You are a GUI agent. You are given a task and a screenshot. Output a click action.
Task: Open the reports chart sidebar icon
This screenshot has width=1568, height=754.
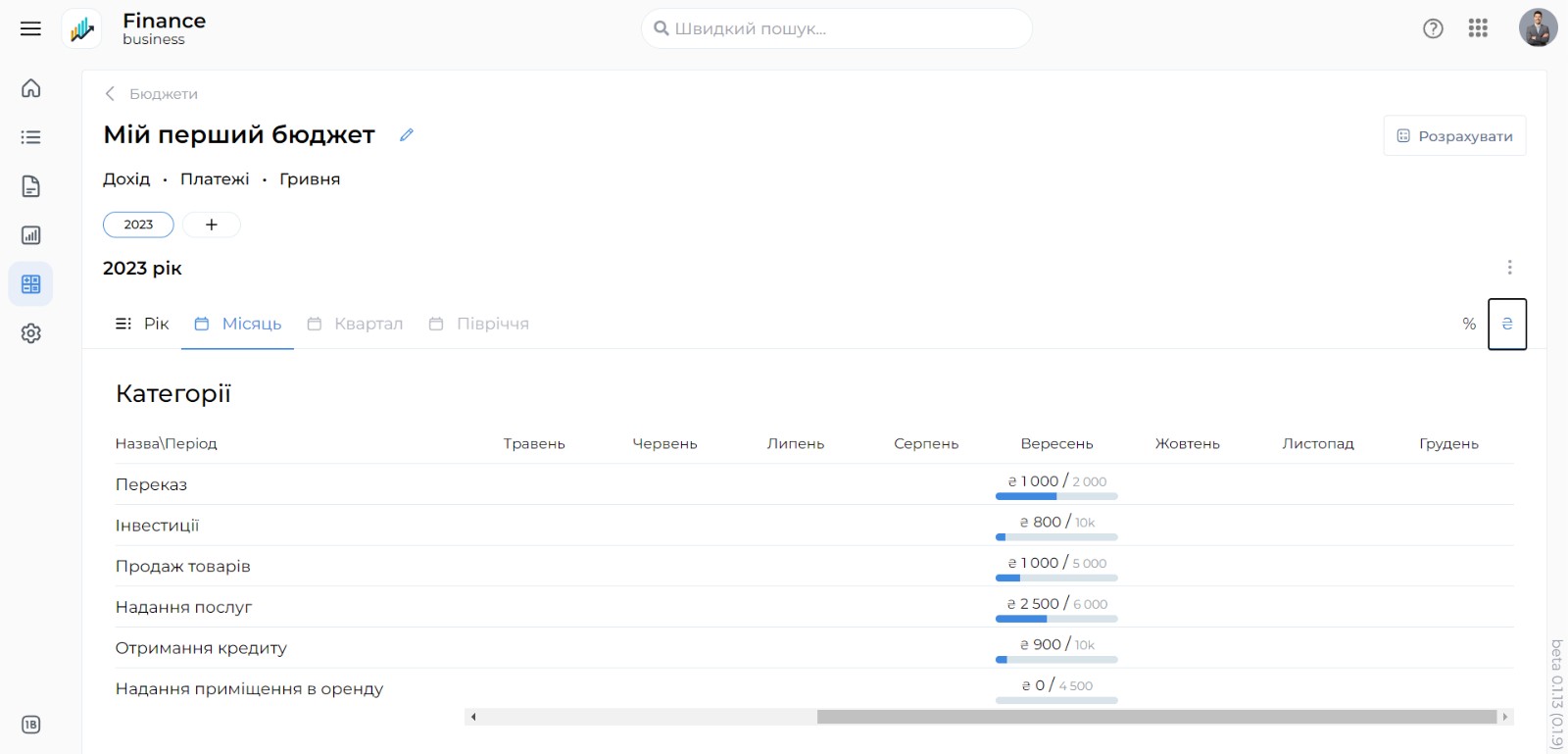[31, 235]
